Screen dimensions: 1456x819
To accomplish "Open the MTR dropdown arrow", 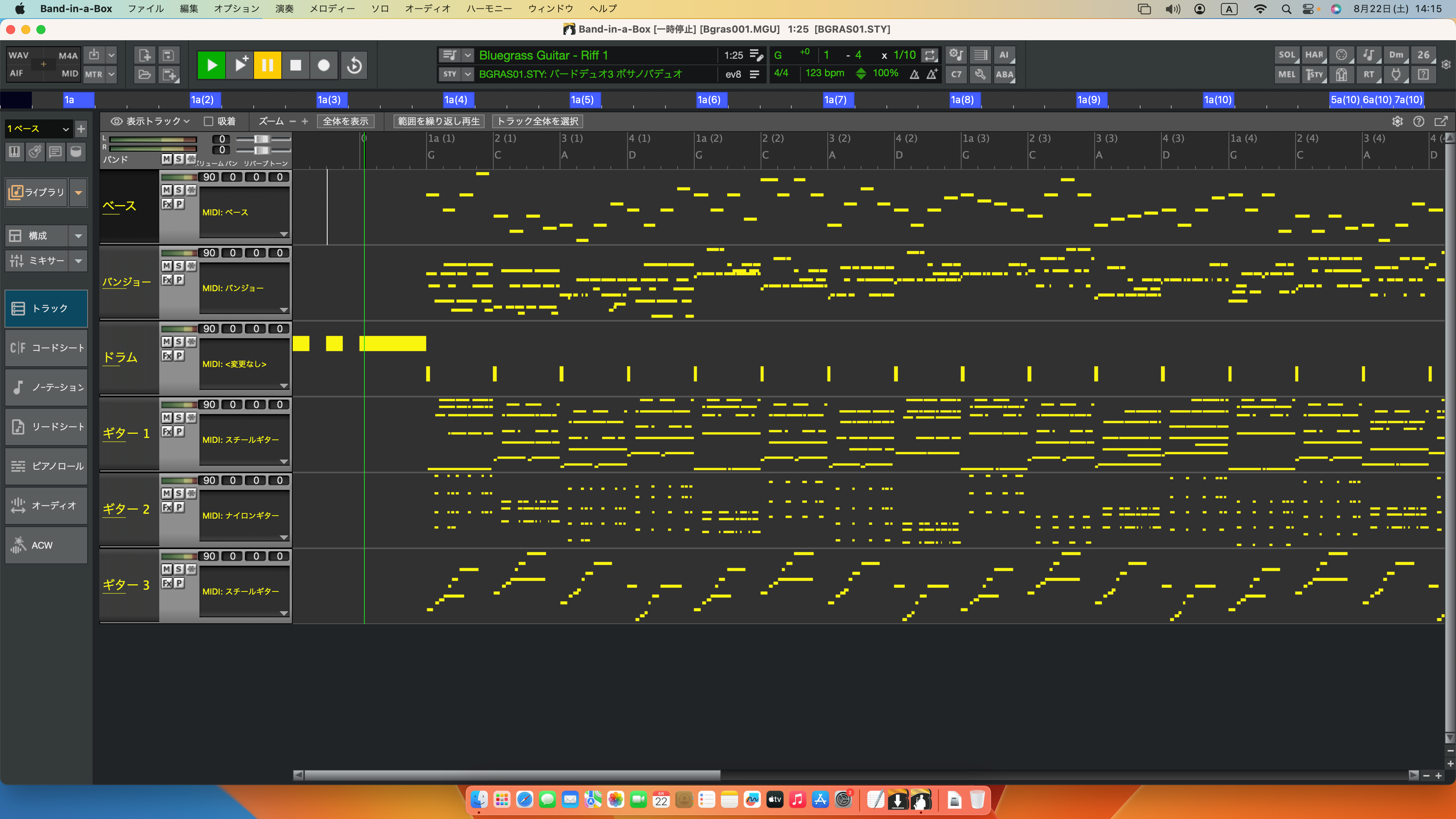I will click(x=111, y=74).
